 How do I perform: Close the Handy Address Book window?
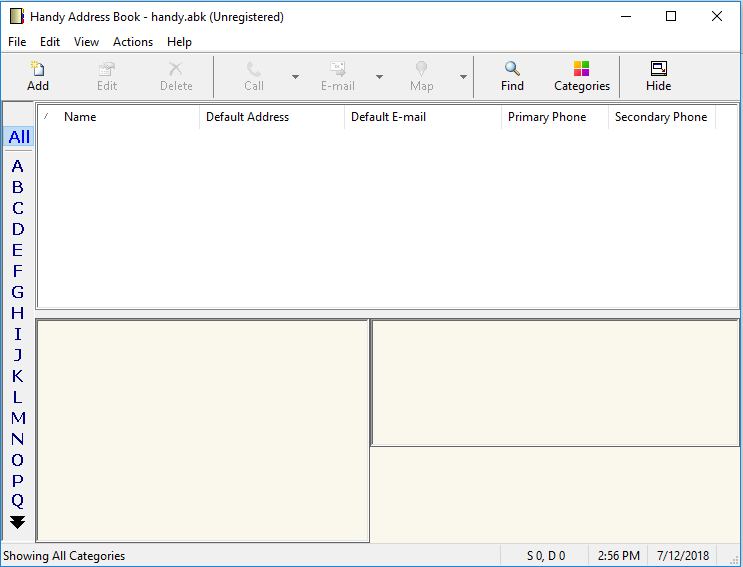click(716, 17)
